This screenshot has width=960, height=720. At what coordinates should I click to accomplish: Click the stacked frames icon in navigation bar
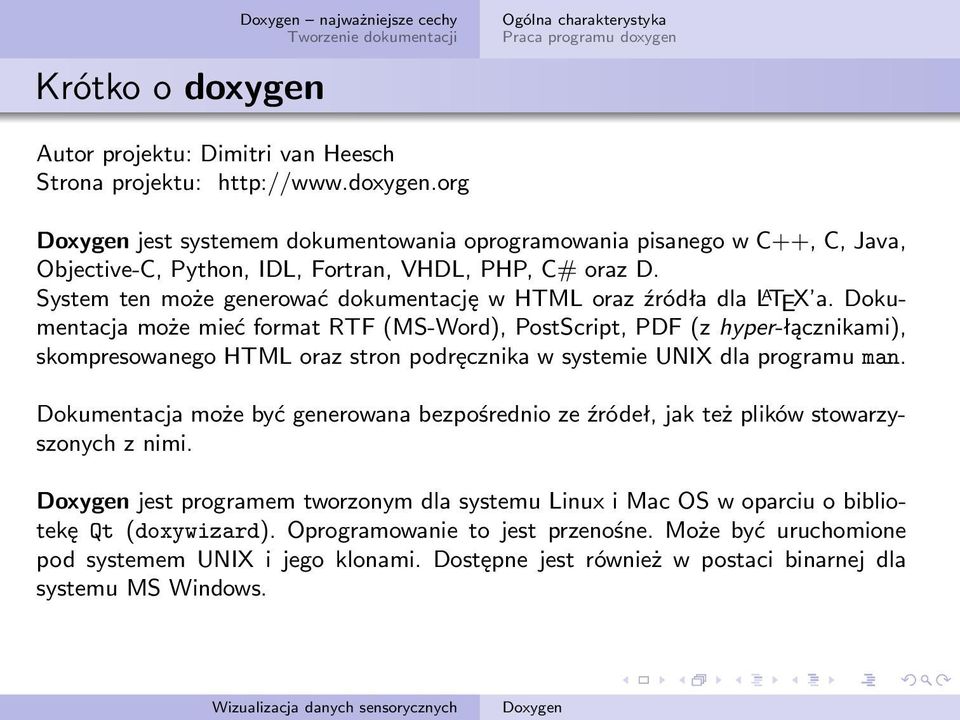(x=699, y=680)
